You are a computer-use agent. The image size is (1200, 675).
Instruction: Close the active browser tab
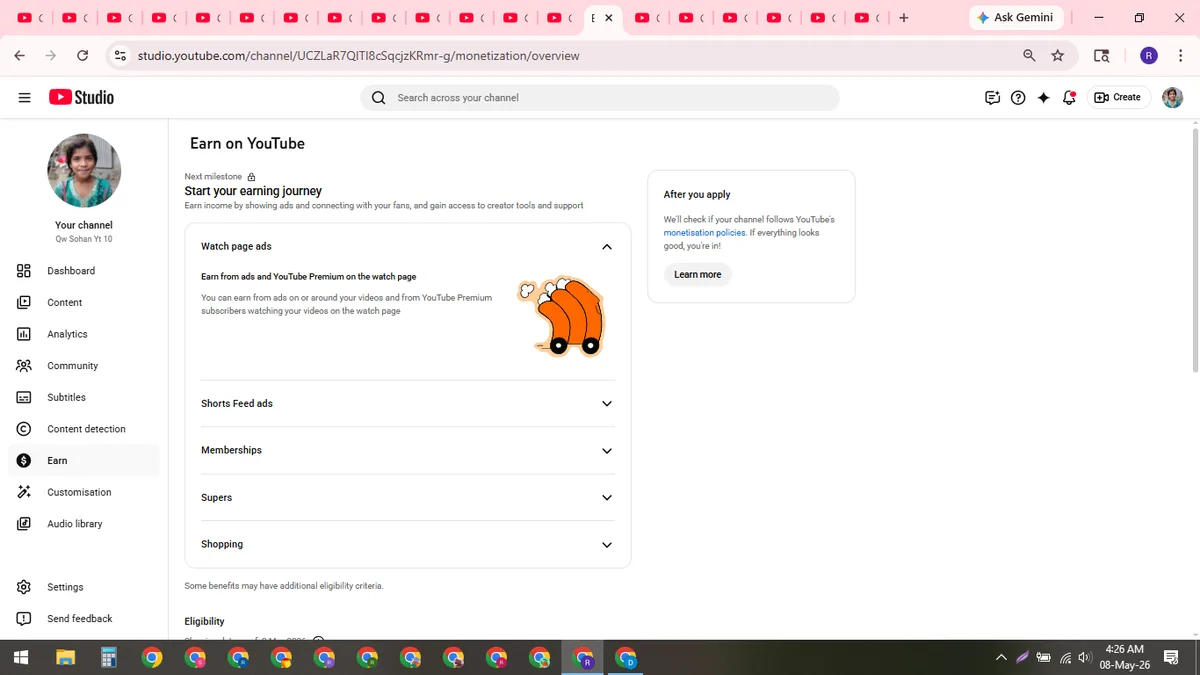click(609, 18)
